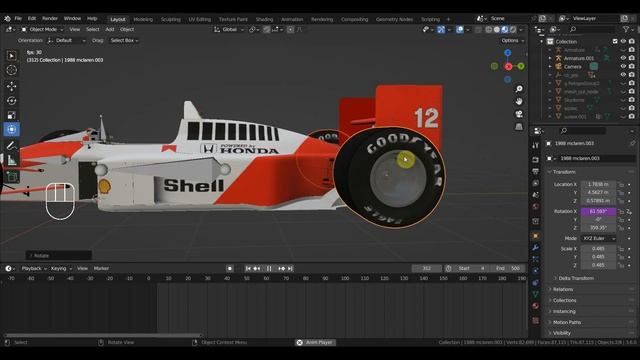Image resolution: width=640 pixels, height=360 pixels.
Task: Switch to the UV Editing workspace tab
Action: [200, 19]
